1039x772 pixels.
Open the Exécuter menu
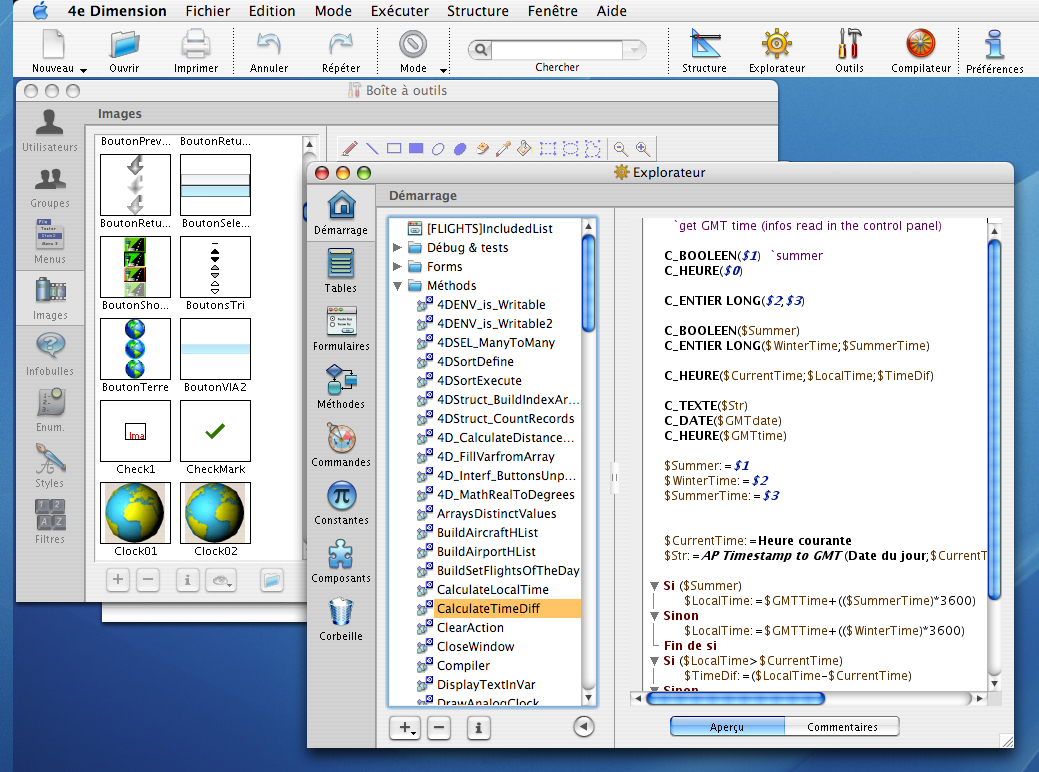tap(400, 11)
